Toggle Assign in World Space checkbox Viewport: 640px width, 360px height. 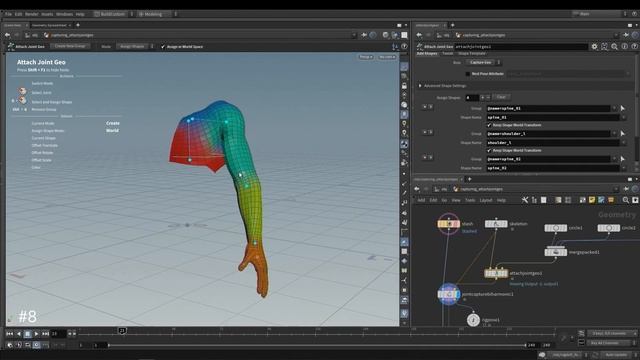pyautogui.click(x=163, y=47)
